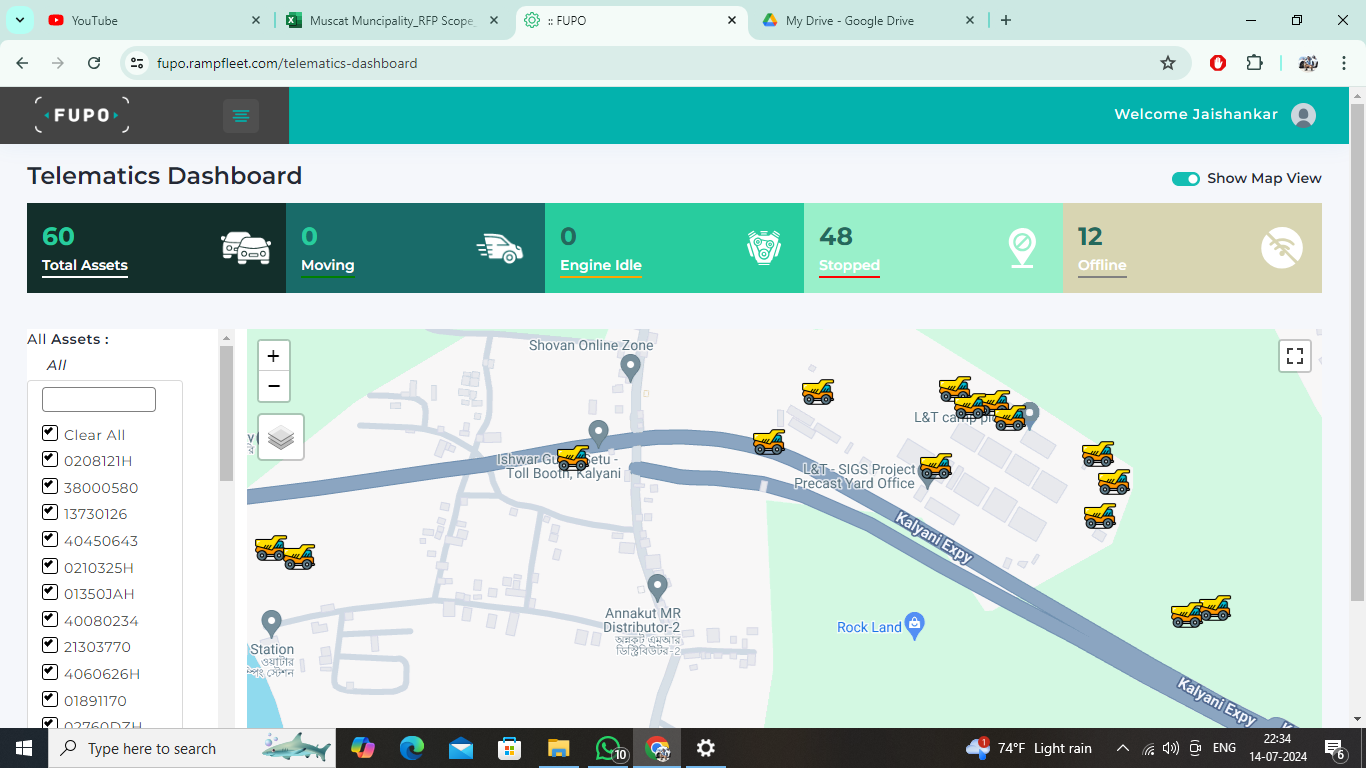Click the Total Assets vehicles icon
The image size is (1366, 768).
tap(244, 247)
